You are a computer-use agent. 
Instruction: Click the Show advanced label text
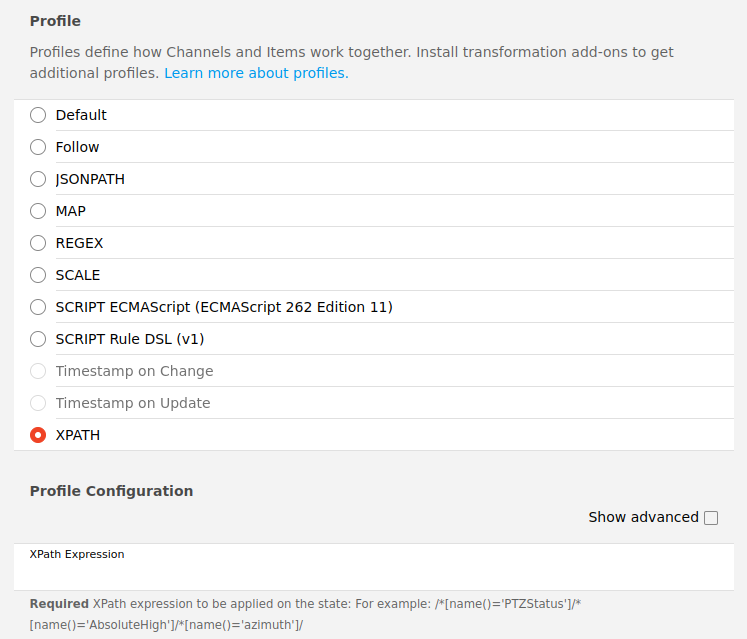pyautogui.click(x=643, y=517)
